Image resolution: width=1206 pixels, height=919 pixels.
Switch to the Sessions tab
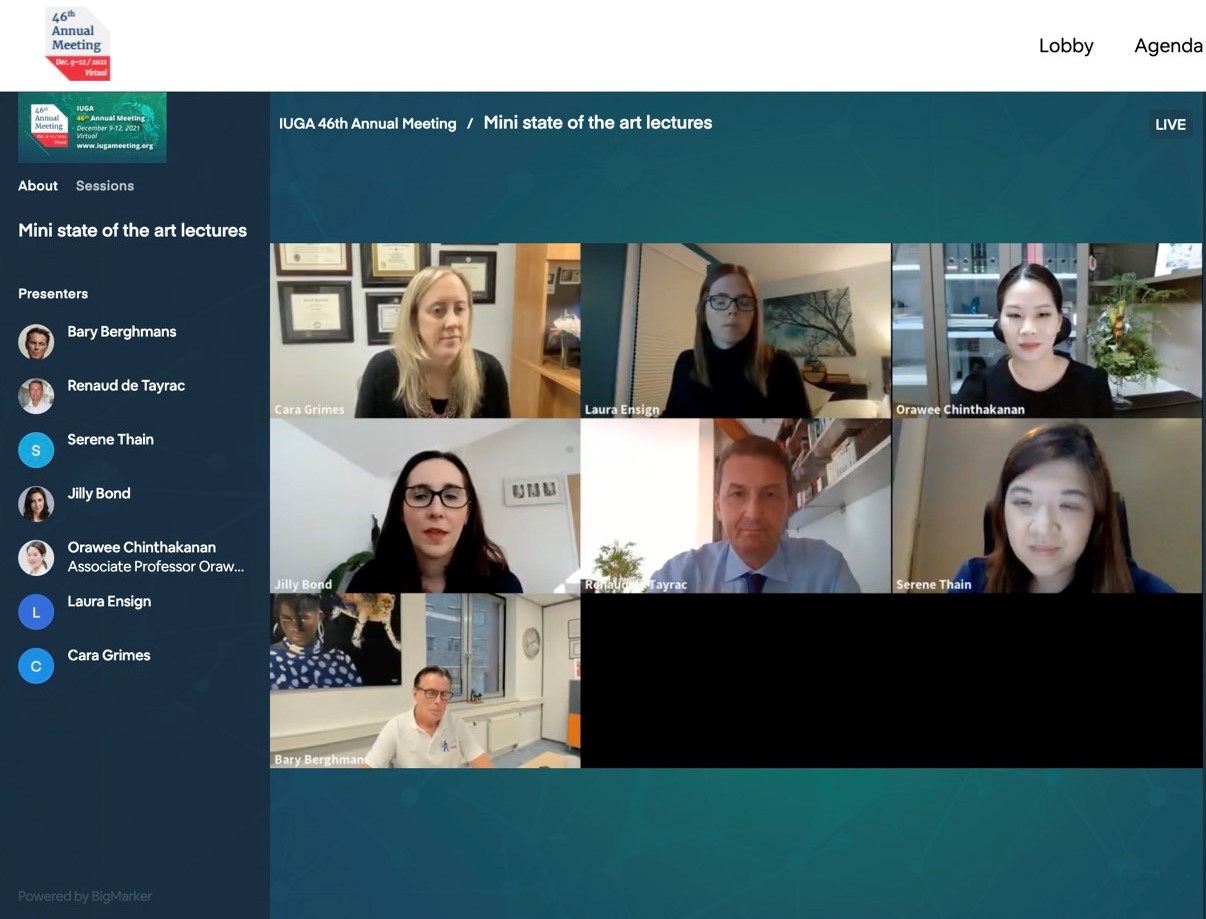(105, 186)
